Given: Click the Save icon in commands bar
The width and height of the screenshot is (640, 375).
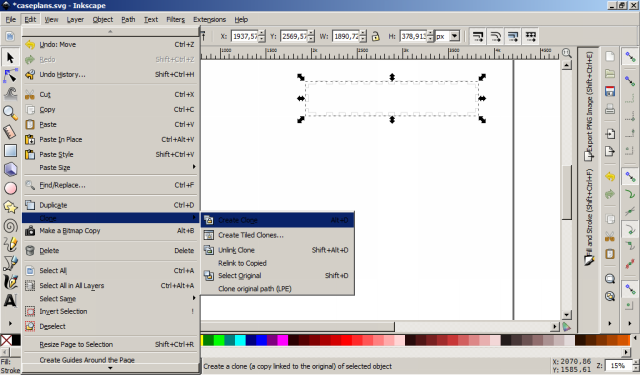Looking at the screenshot, I should (x=610, y=91).
